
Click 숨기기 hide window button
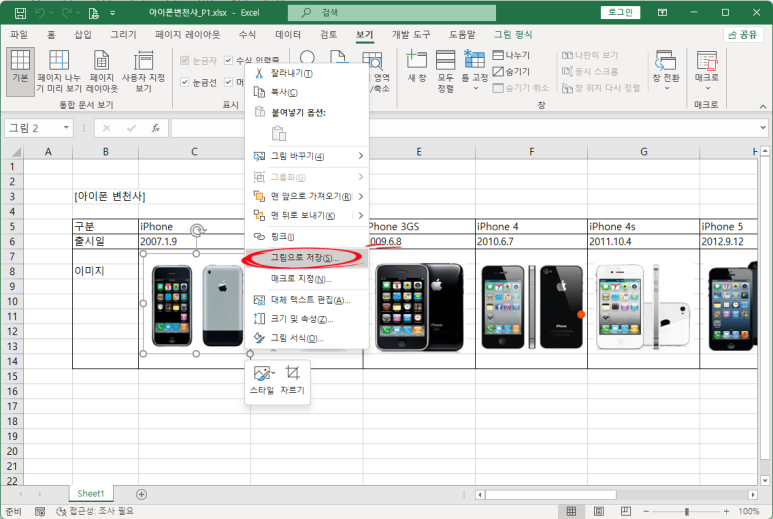(x=511, y=71)
